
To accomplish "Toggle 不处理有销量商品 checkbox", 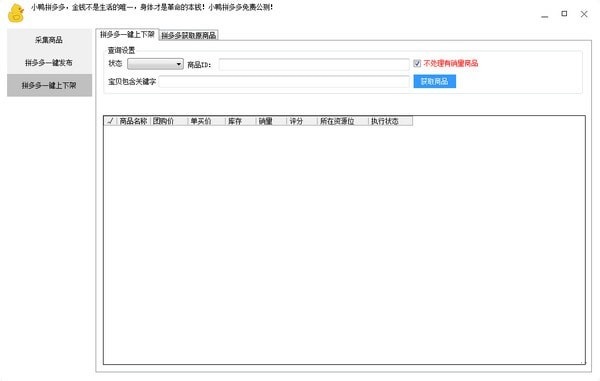I will pyautogui.click(x=417, y=64).
